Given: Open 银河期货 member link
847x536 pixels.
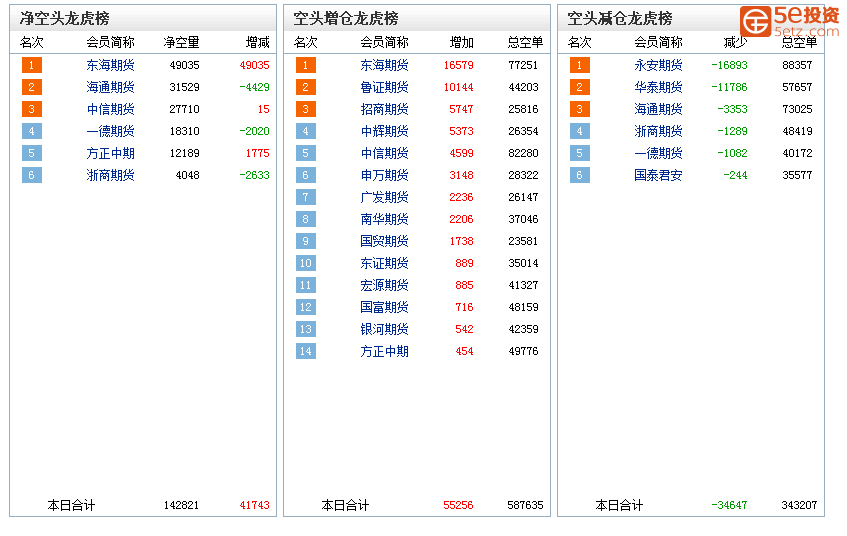Looking at the screenshot, I should 384,329.
